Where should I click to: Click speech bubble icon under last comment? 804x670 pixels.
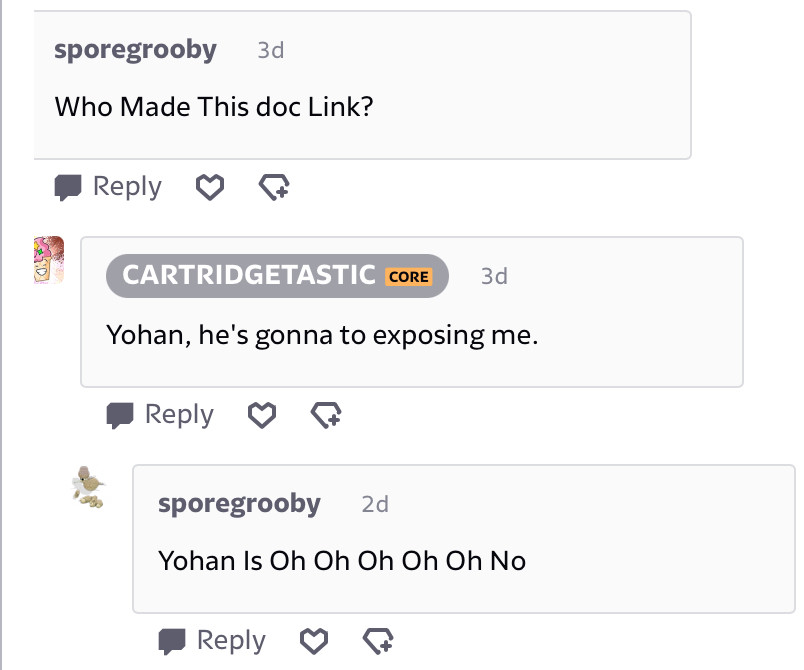point(172,642)
